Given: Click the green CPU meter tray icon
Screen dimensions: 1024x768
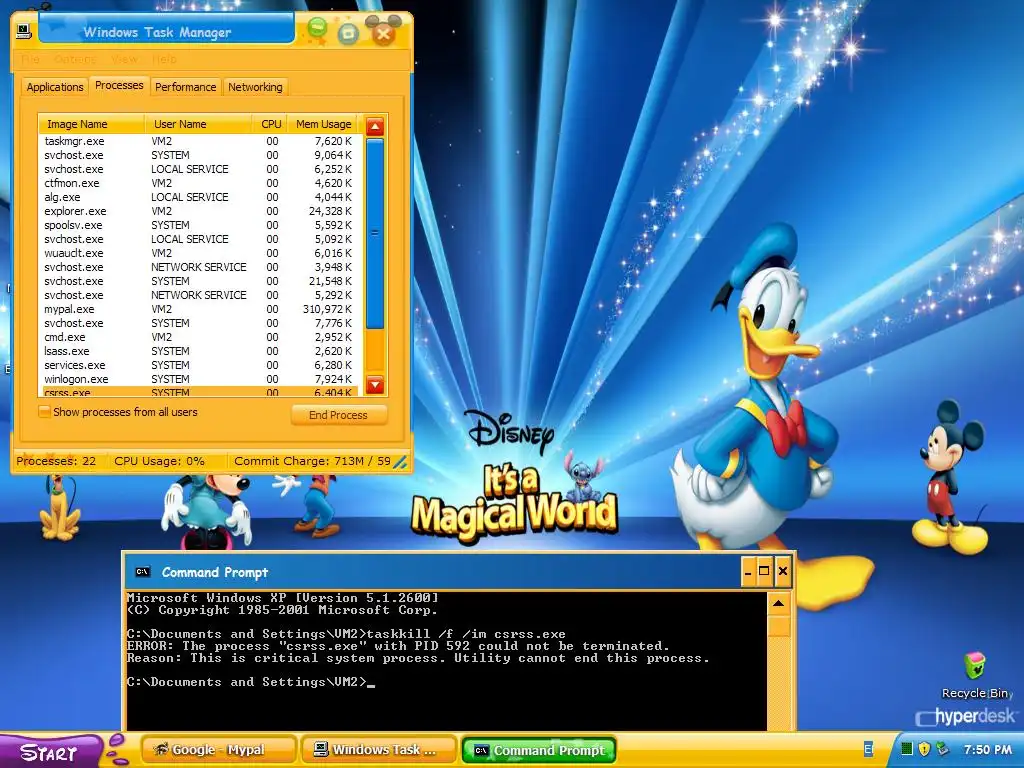Looking at the screenshot, I should (907, 749).
